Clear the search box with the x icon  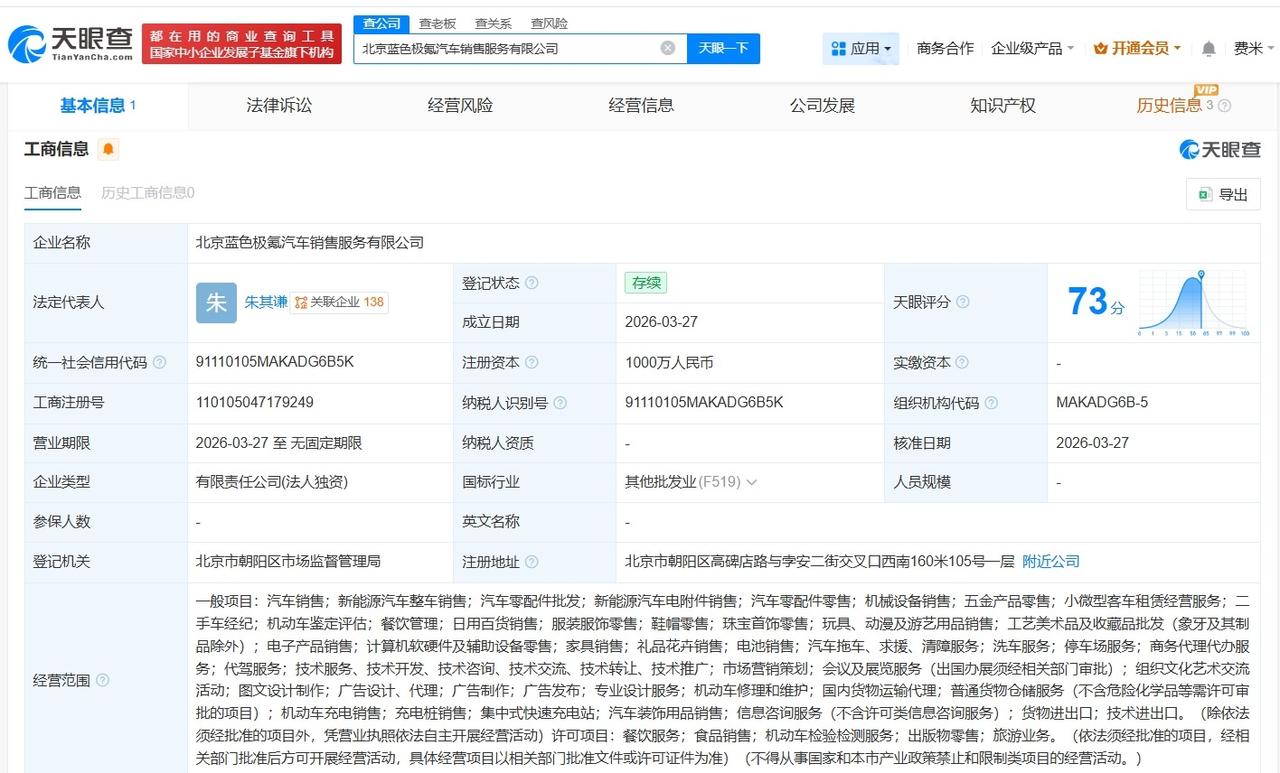(666, 47)
